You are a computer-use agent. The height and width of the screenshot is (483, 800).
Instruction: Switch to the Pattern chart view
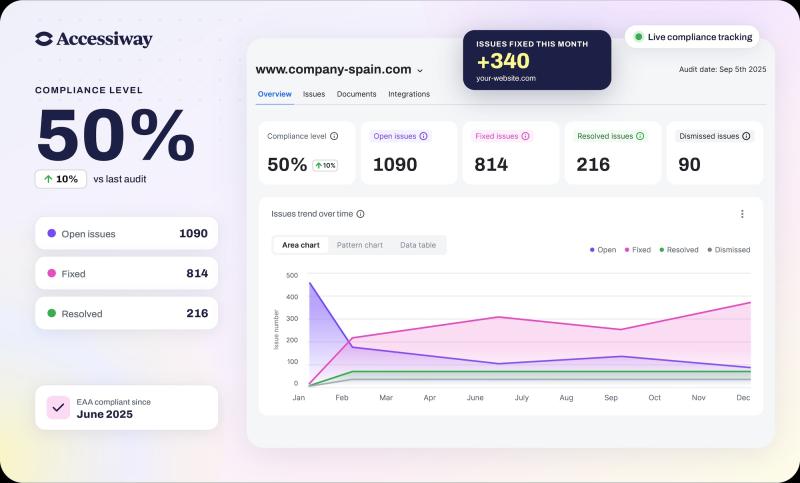coord(359,245)
